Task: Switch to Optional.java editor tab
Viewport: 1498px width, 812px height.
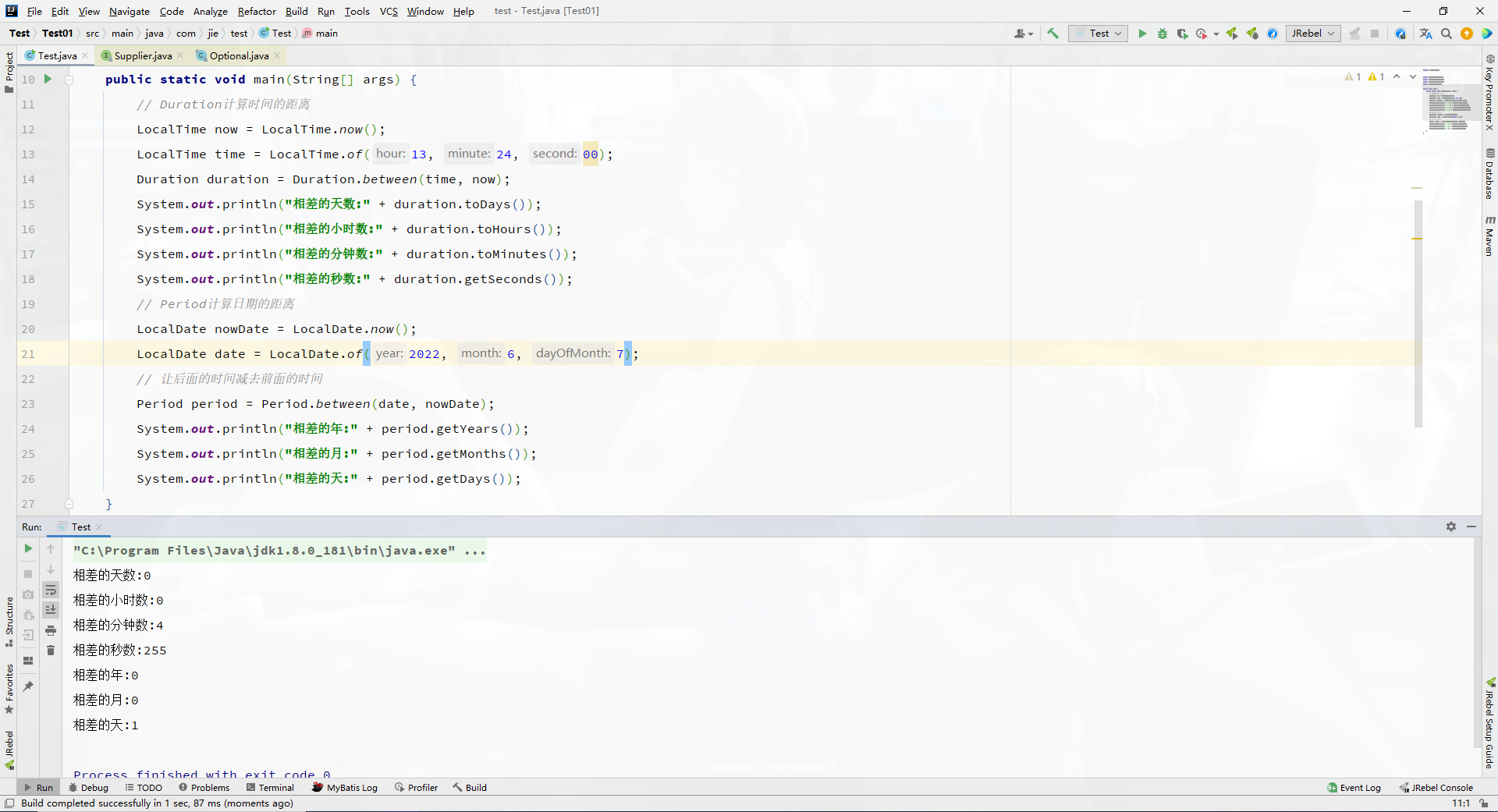Action: click(239, 55)
